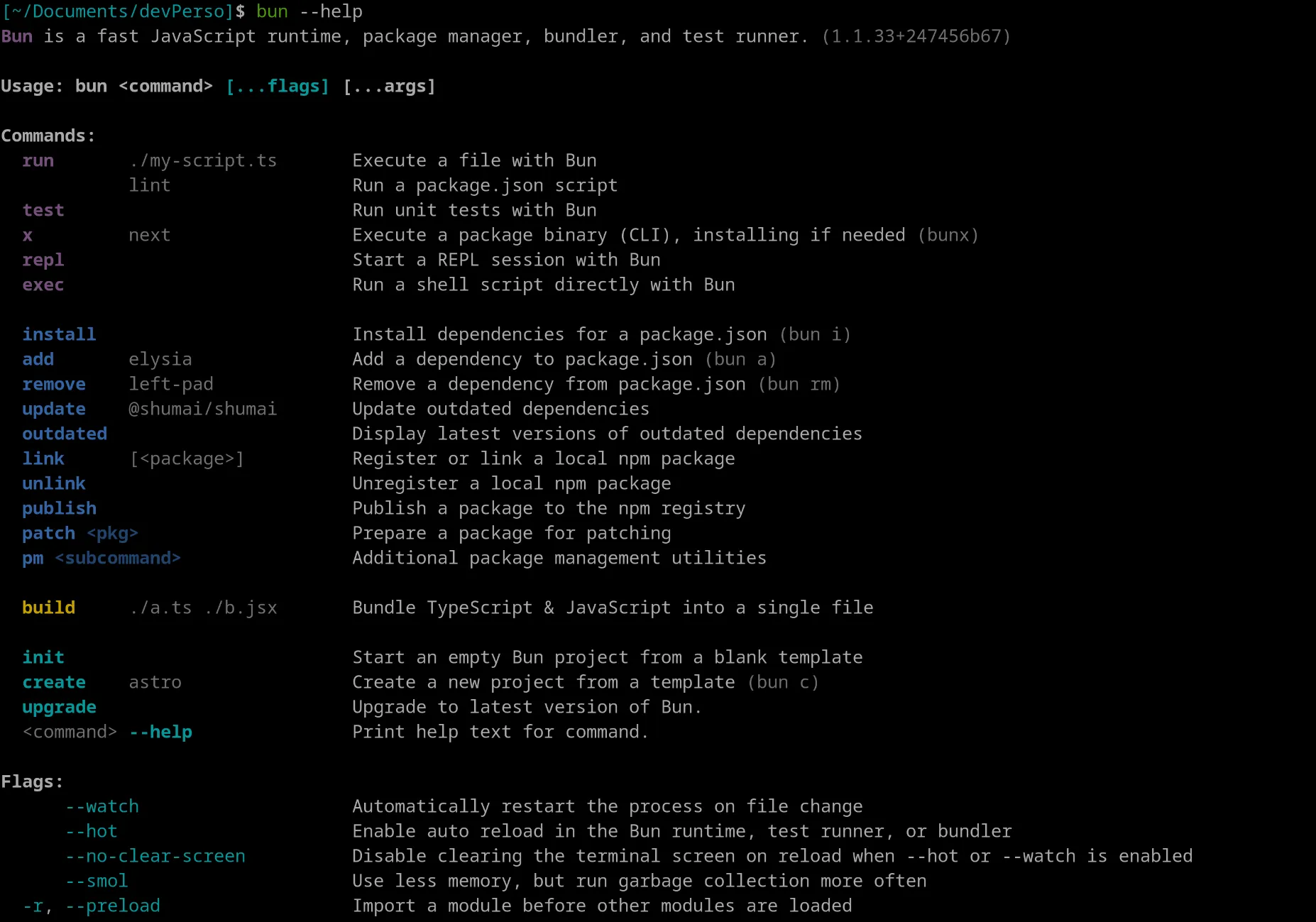1316x922 pixels.
Task: Click the purple 'Bun' word in intro line
Action: pos(17,36)
